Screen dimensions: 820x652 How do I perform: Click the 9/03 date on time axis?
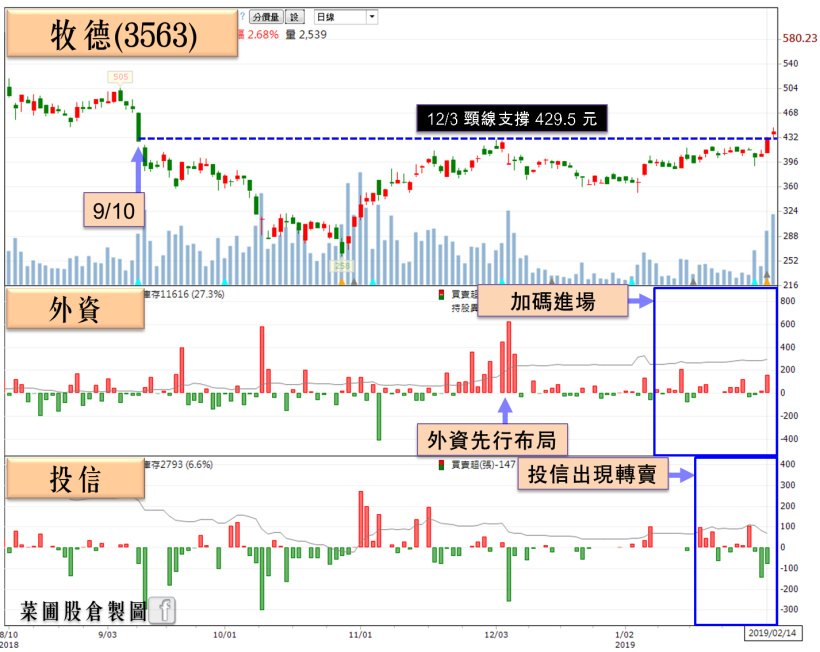pyautogui.click(x=107, y=635)
